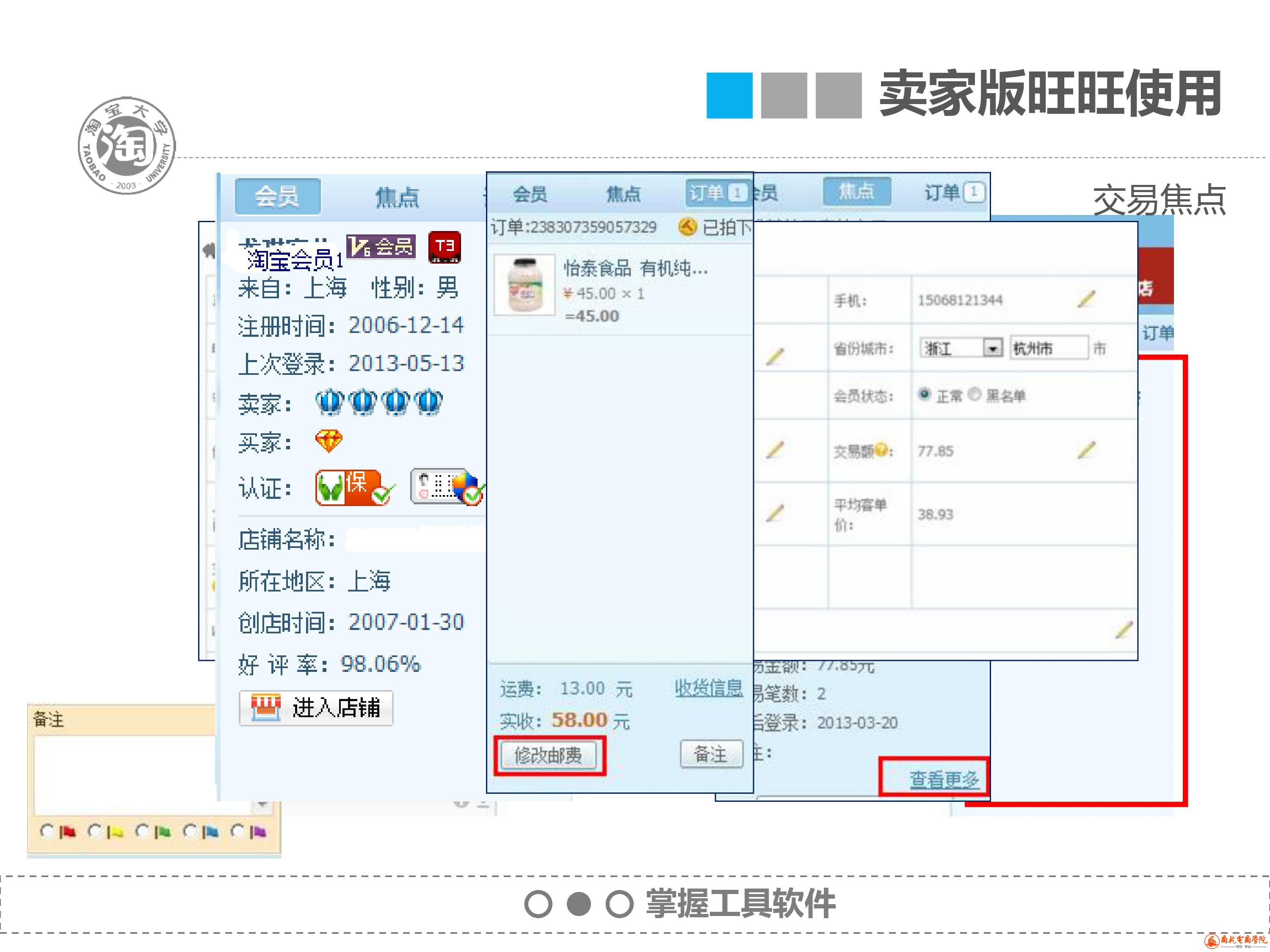Select the green flag radio button
Screen dimensions: 1270x952
(142, 831)
